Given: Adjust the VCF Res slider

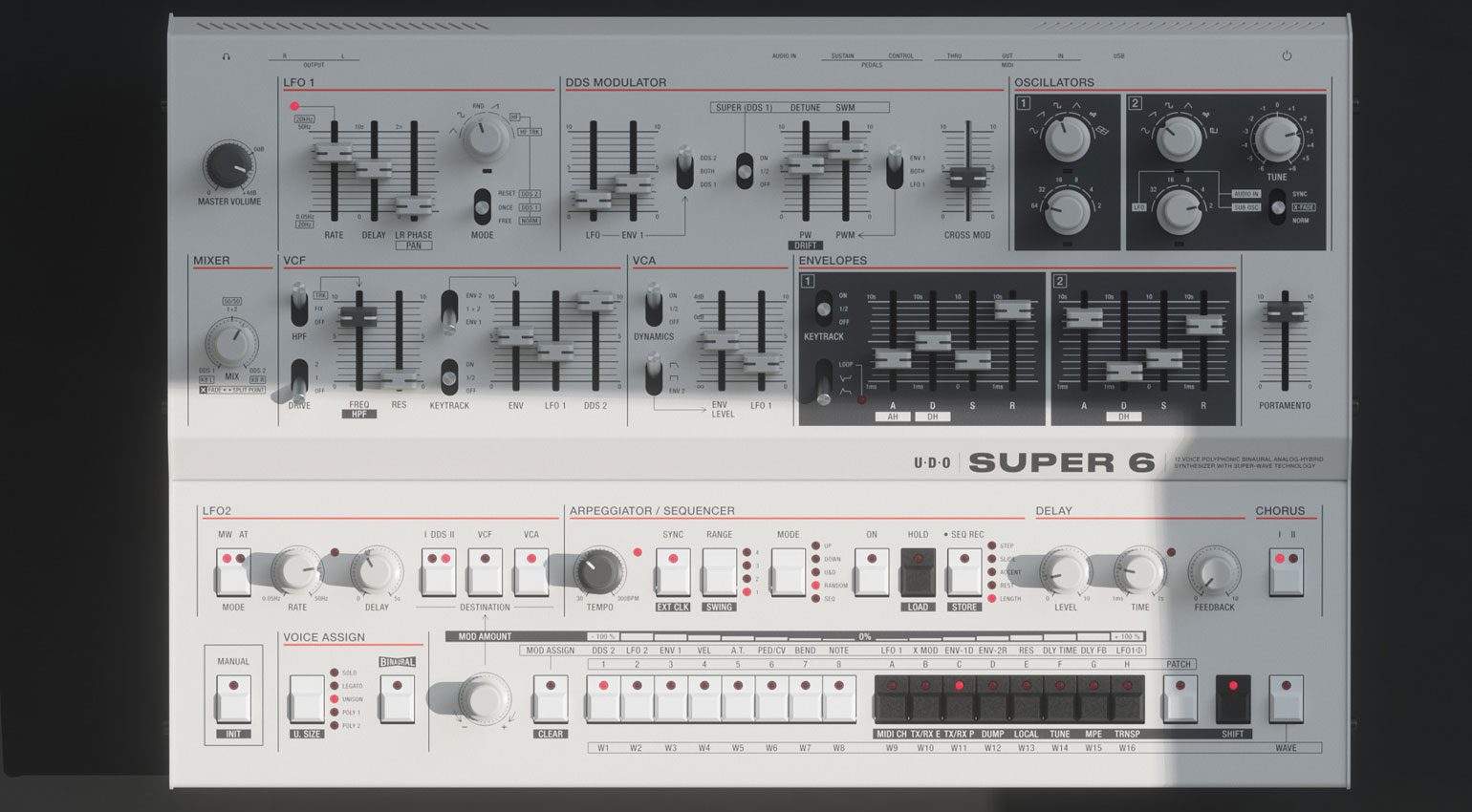Looking at the screenshot, I should pyautogui.click(x=399, y=378).
